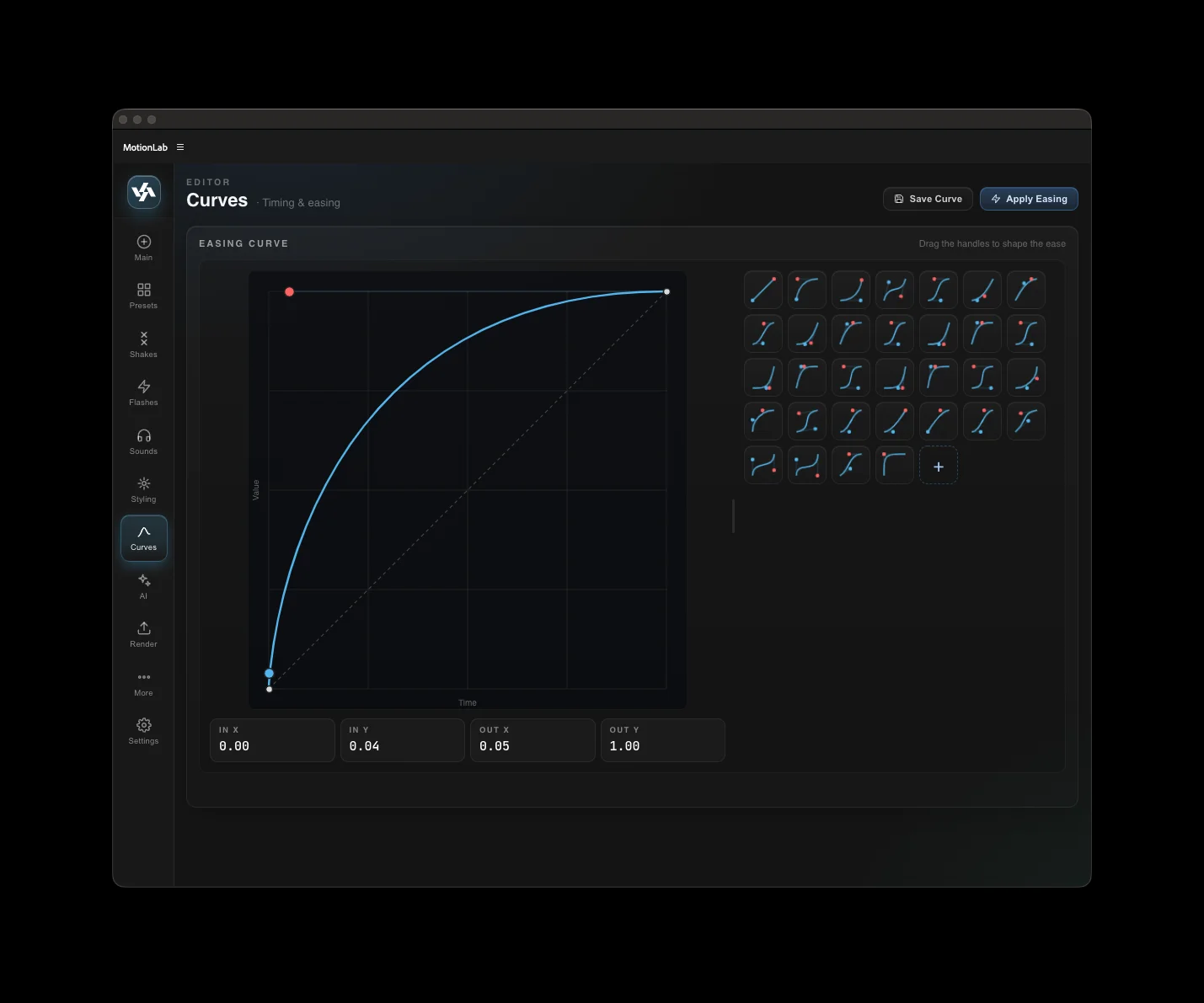Click the OUT Y value field
The width and height of the screenshot is (1204, 1003).
[x=663, y=740]
